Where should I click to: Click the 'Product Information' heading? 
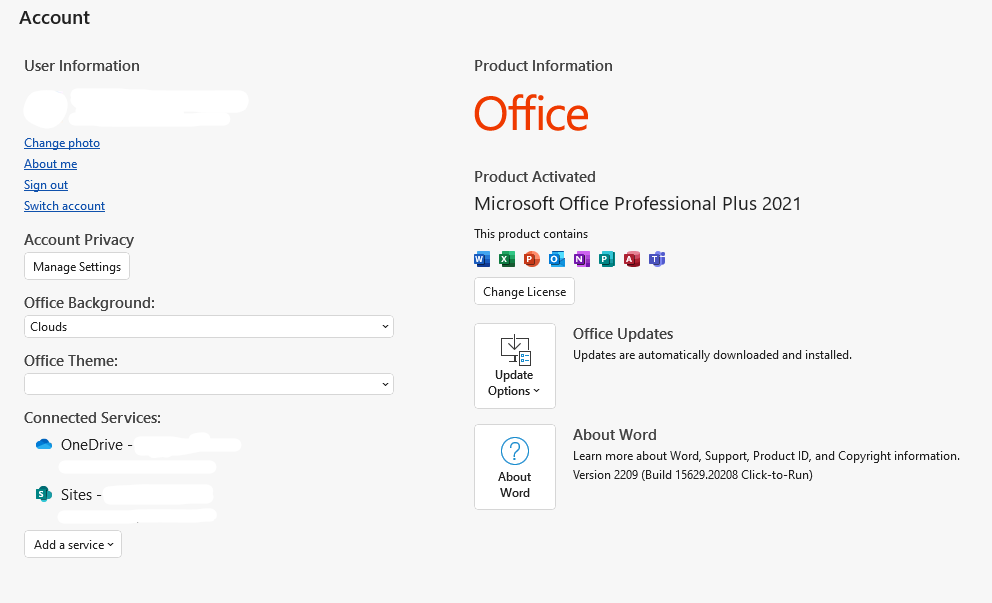click(x=543, y=66)
